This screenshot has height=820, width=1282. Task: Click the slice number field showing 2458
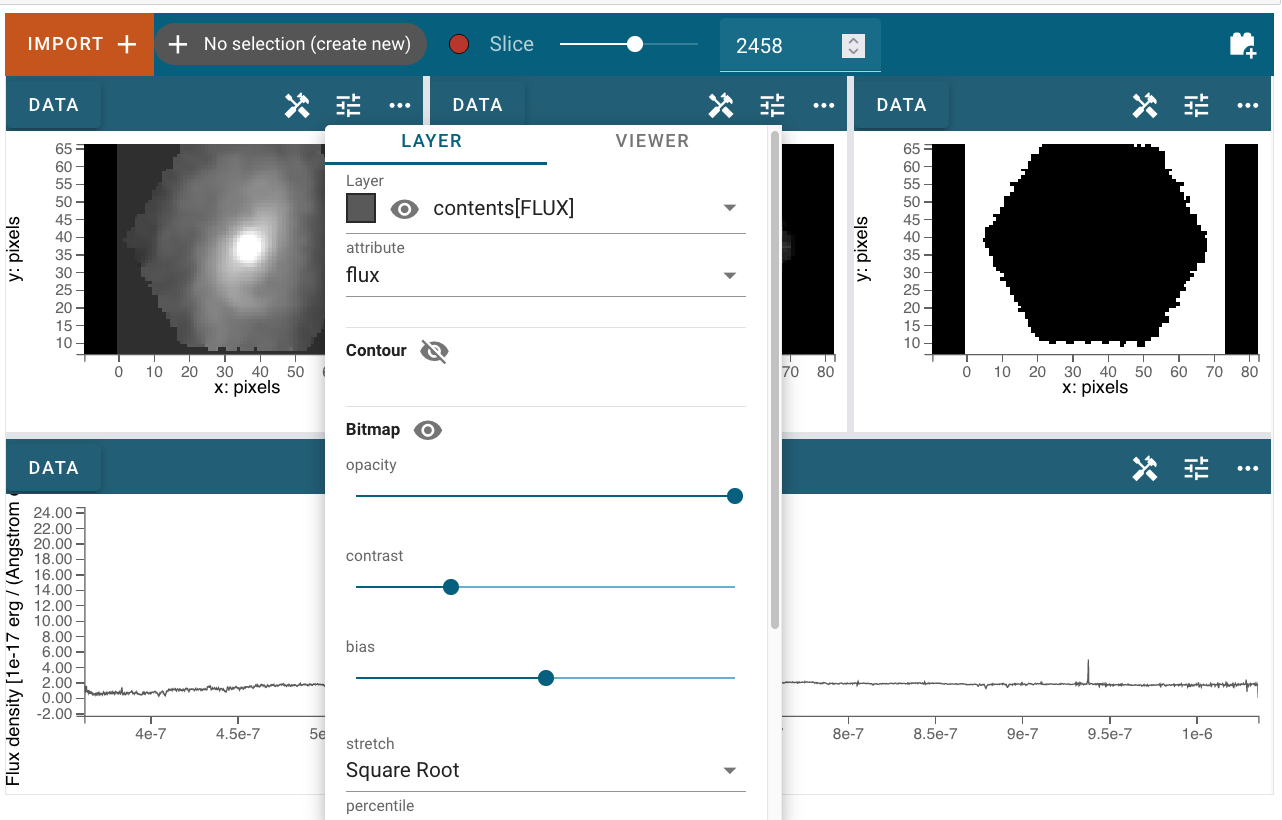pos(782,46)
